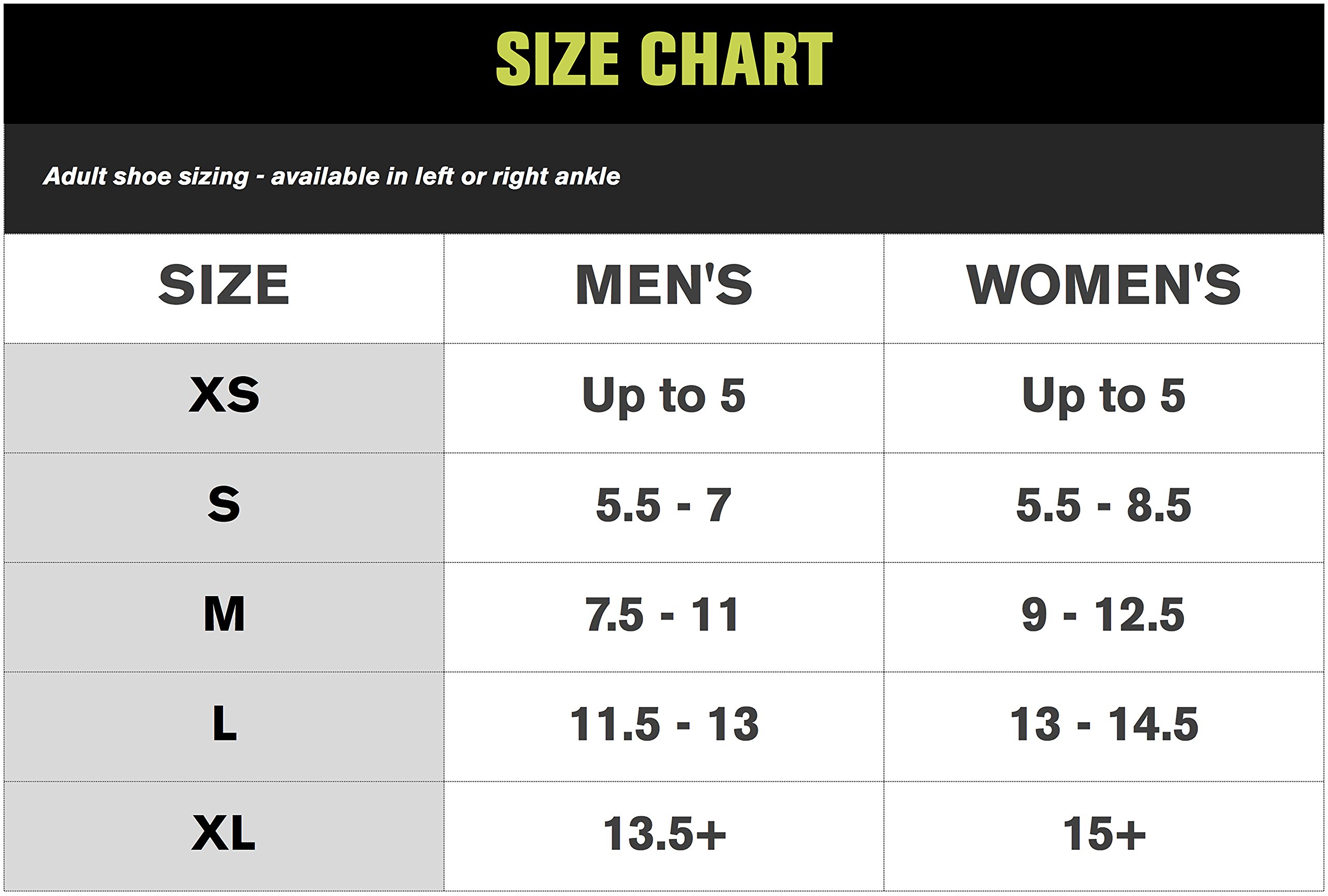Screen dimensions: 1328x896
Task: Click the men's 13.5+ cell
Action: coord(663,834)
